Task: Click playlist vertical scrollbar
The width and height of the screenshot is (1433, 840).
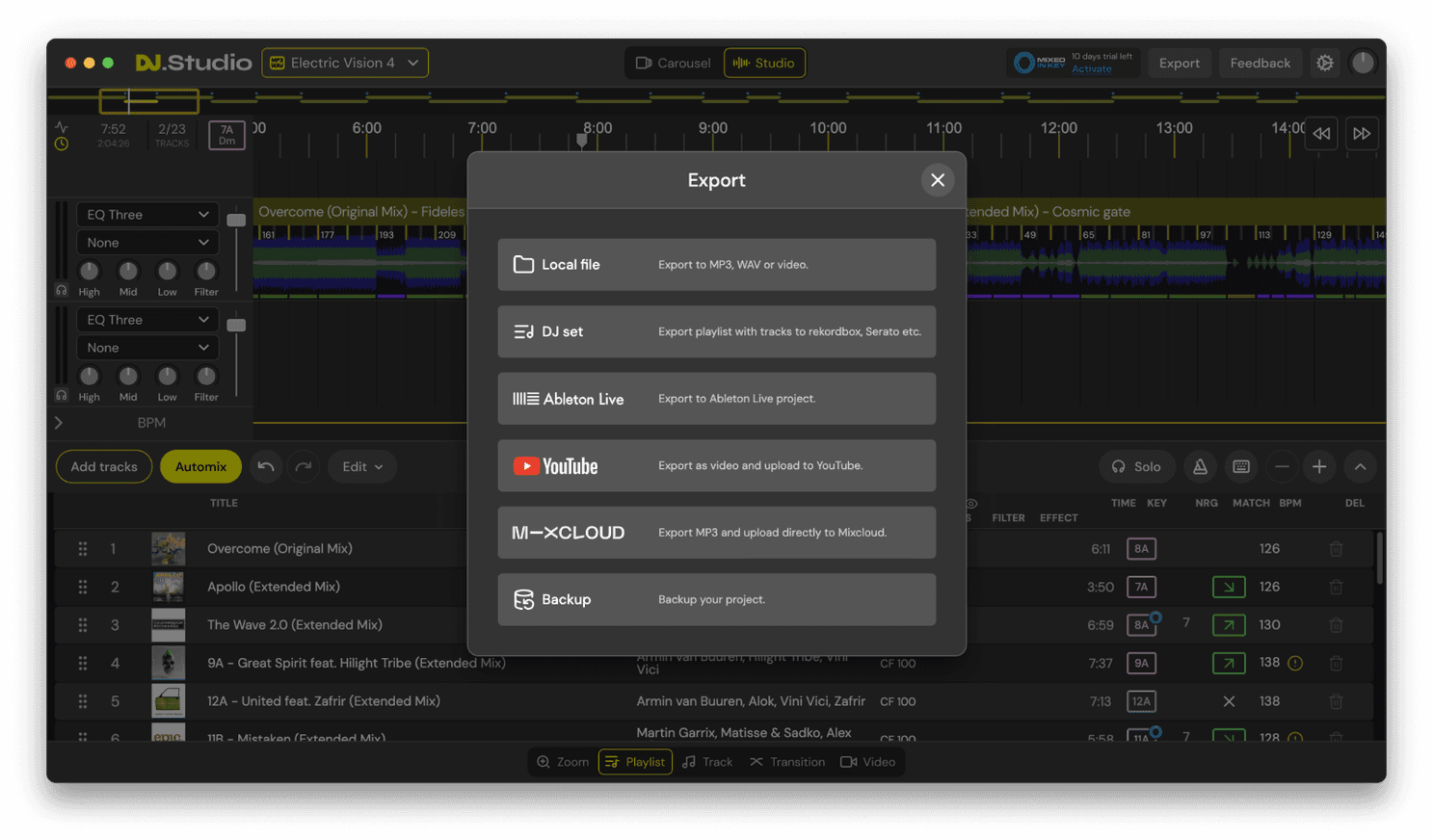Action: (x=1380, y=559)
